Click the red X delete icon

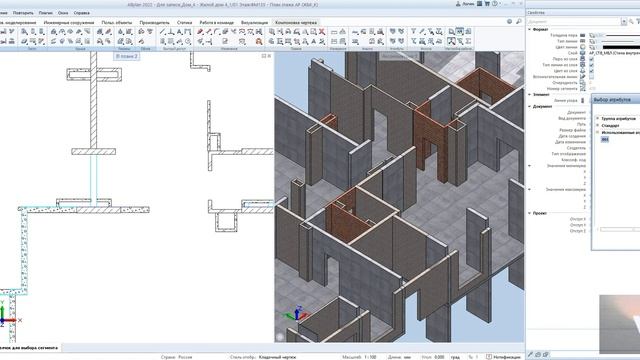pyautogui.click(x=322, y=32)
